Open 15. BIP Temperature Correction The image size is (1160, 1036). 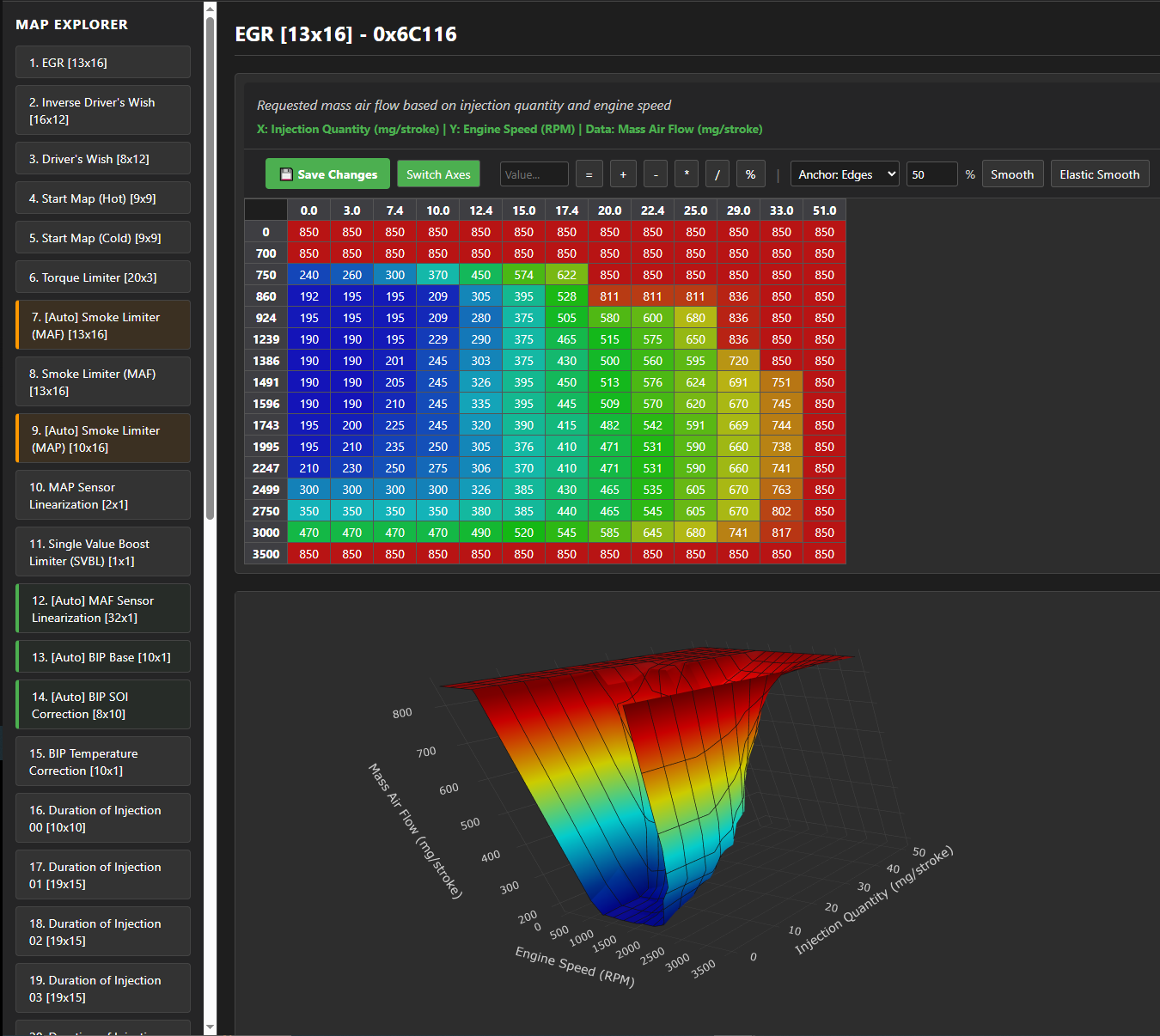(x=103, y=761)
